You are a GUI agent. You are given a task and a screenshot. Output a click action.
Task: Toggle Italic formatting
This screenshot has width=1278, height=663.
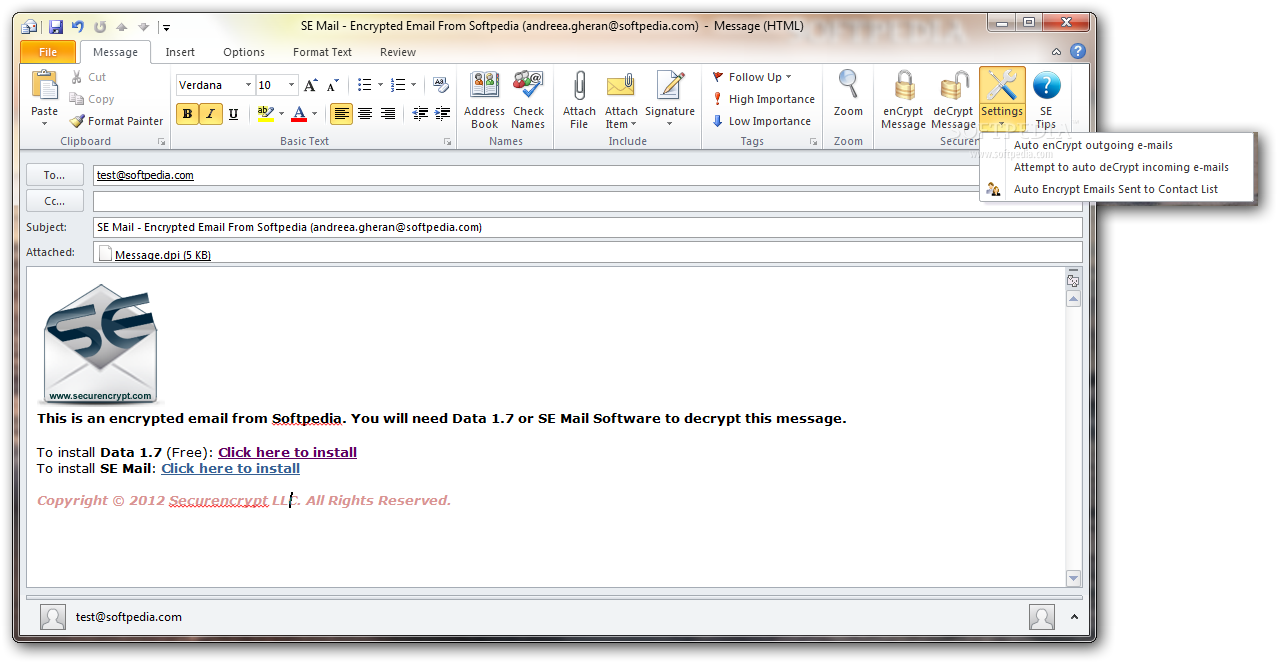click(x=210, y=114)
